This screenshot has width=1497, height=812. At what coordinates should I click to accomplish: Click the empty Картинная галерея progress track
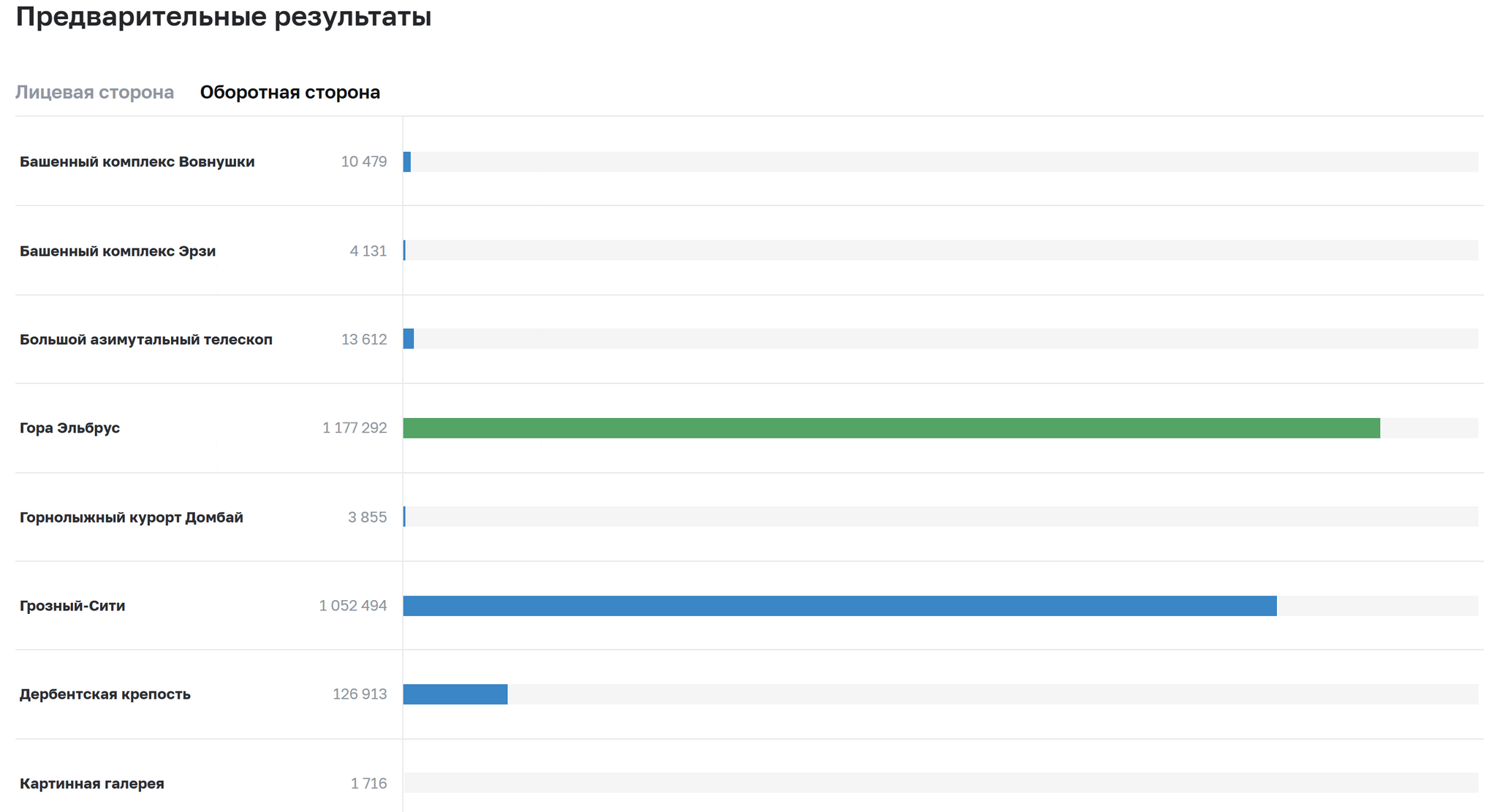(x=940, y=783)
